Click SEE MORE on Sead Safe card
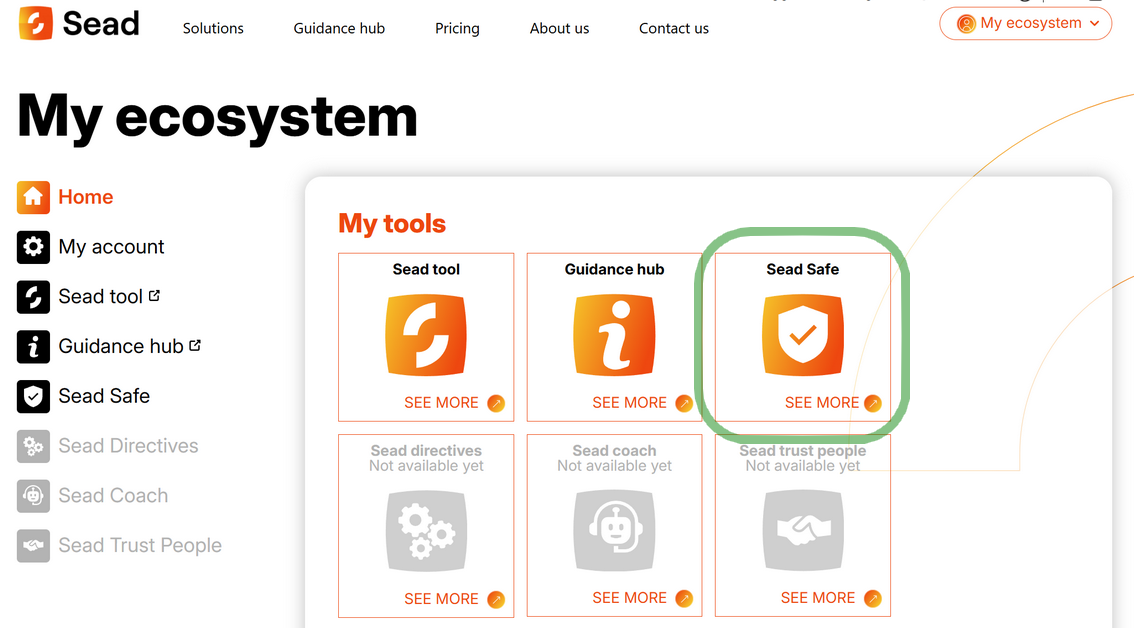 click(x=822, y=403)
